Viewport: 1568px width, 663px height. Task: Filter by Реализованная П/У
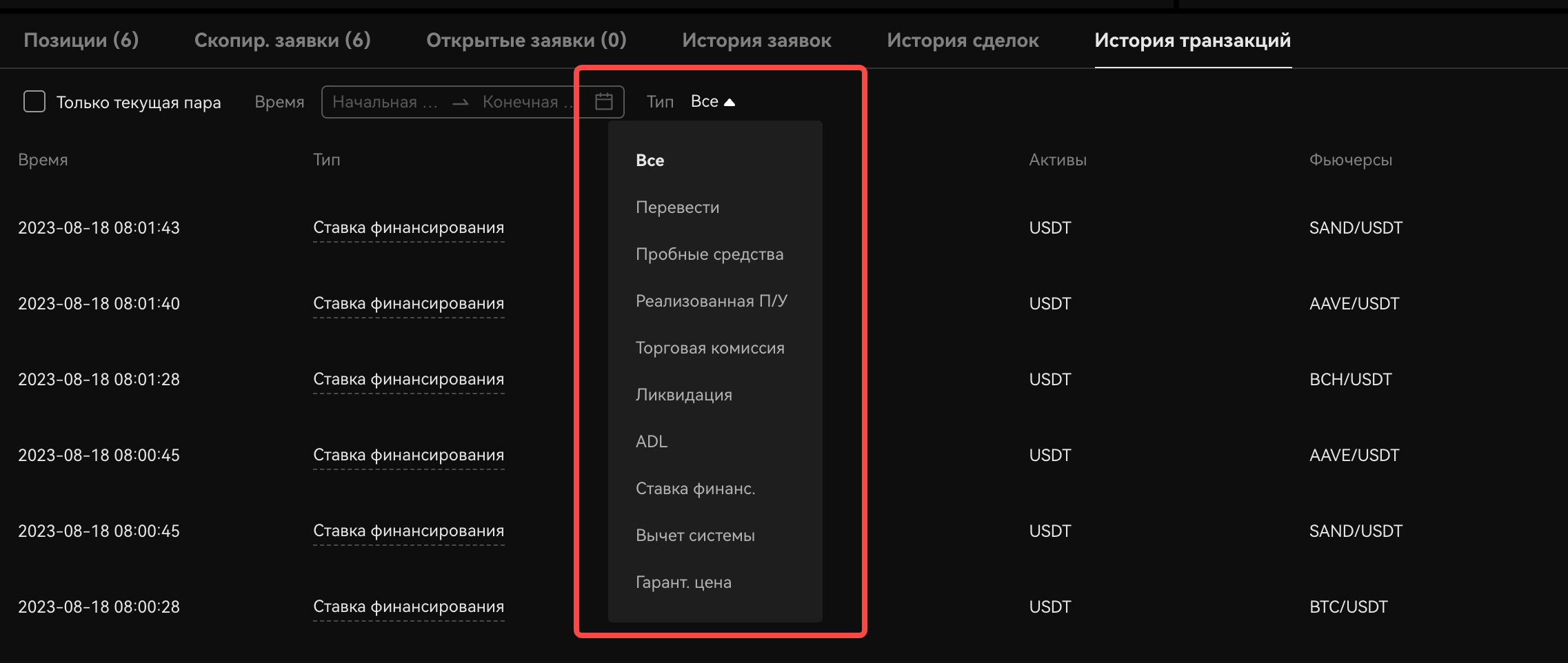click(712, 301)
